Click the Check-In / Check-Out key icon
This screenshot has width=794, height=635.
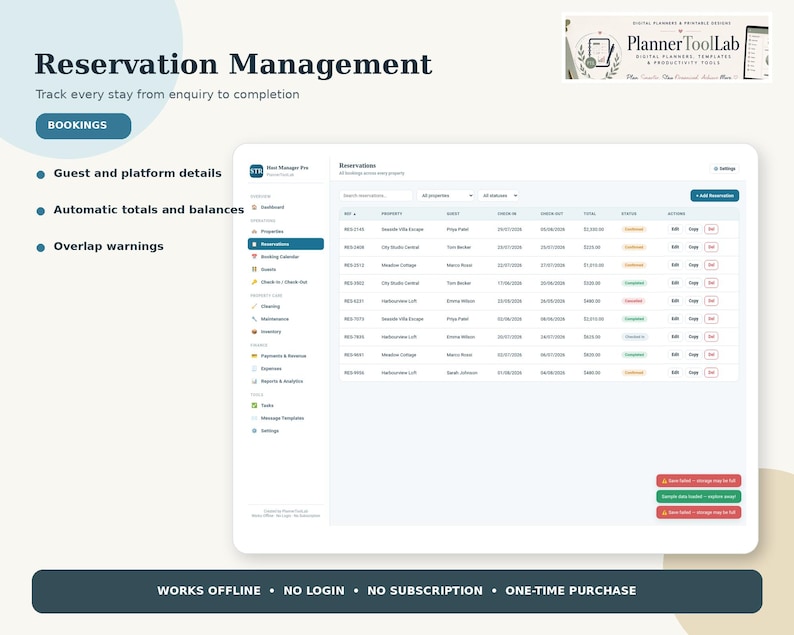254,282
